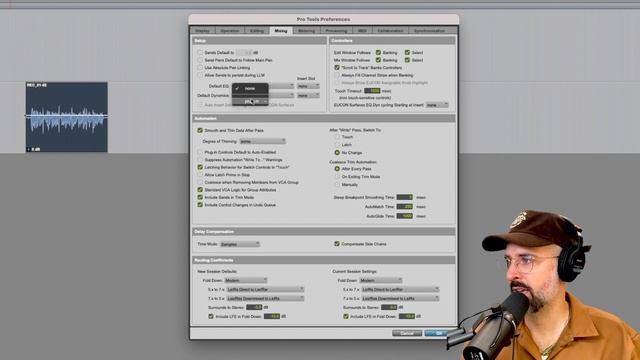This screenshot has width=640, height=360.
Task: Open EUCON EQ Dyn cycling insert dropdown
Action: [x=437, y=105]
